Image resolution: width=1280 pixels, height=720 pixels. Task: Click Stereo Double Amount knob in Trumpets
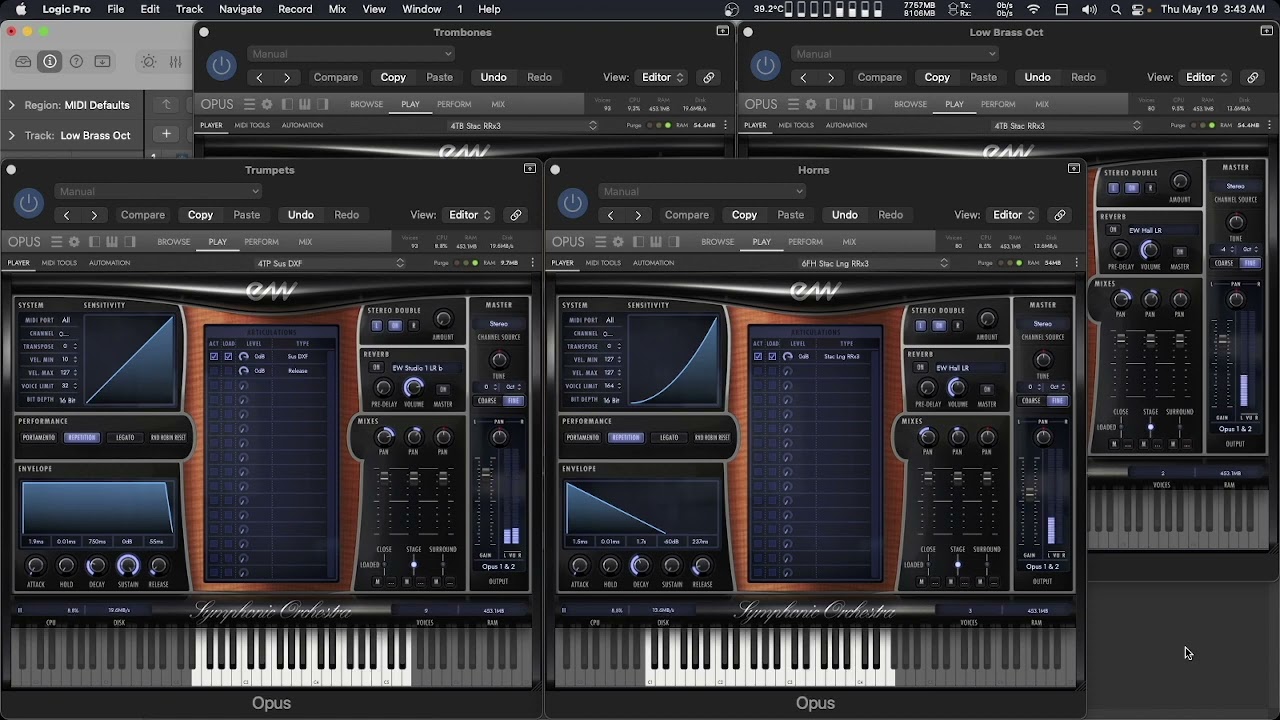pyautogui.click(x=443, y=320)
